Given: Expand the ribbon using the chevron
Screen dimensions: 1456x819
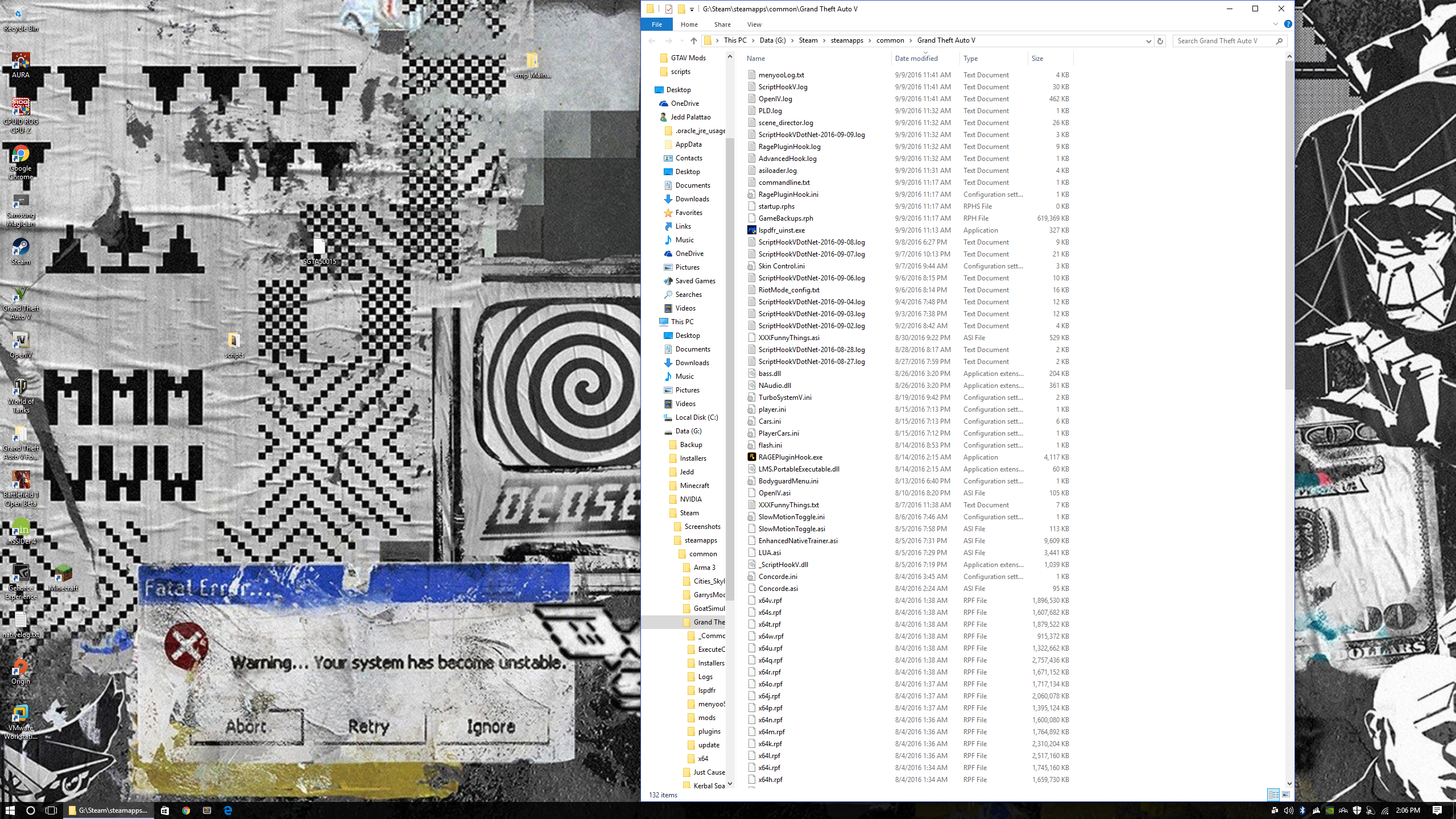Looking at the screenshot, I should pos(1276,24).
